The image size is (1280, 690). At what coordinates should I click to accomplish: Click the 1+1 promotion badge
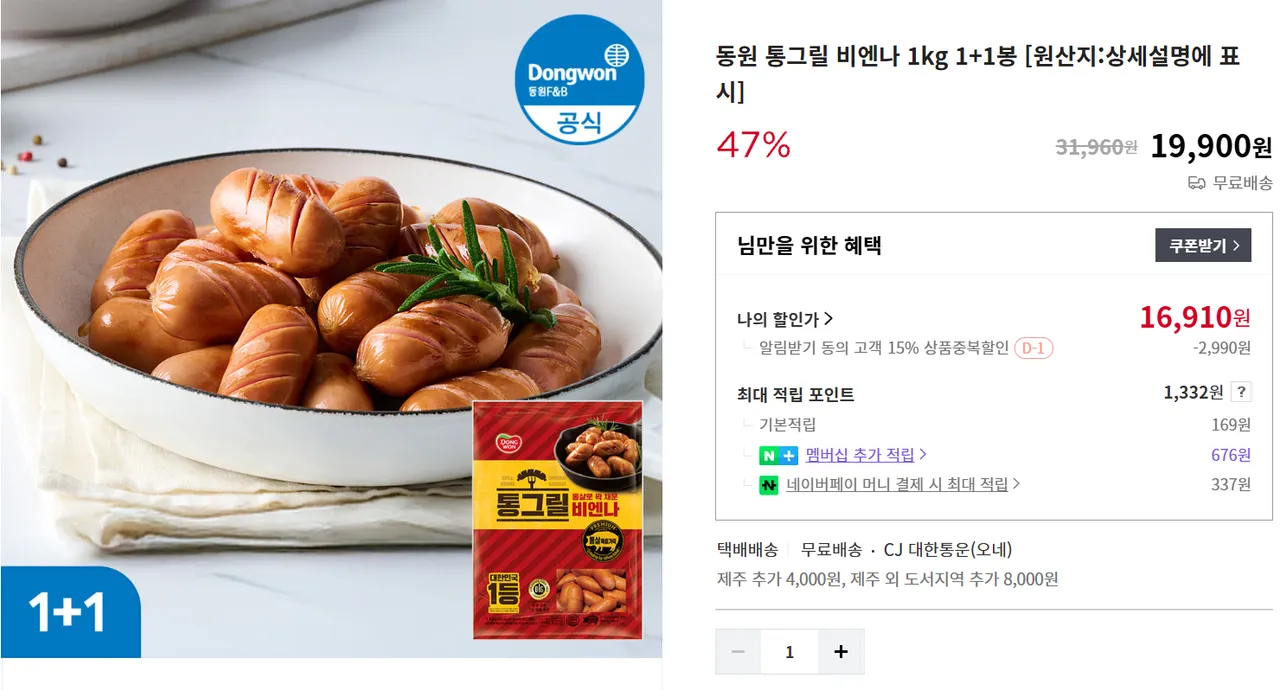70,613
